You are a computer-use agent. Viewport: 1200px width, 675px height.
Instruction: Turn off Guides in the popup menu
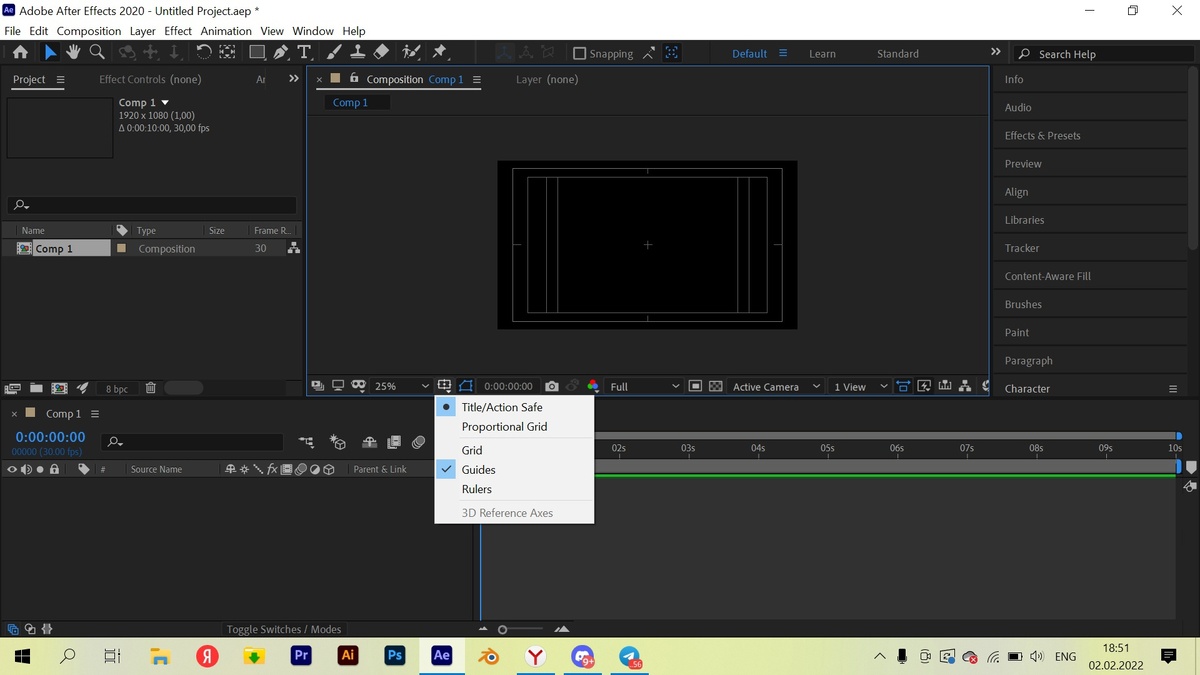click(478, 470)
